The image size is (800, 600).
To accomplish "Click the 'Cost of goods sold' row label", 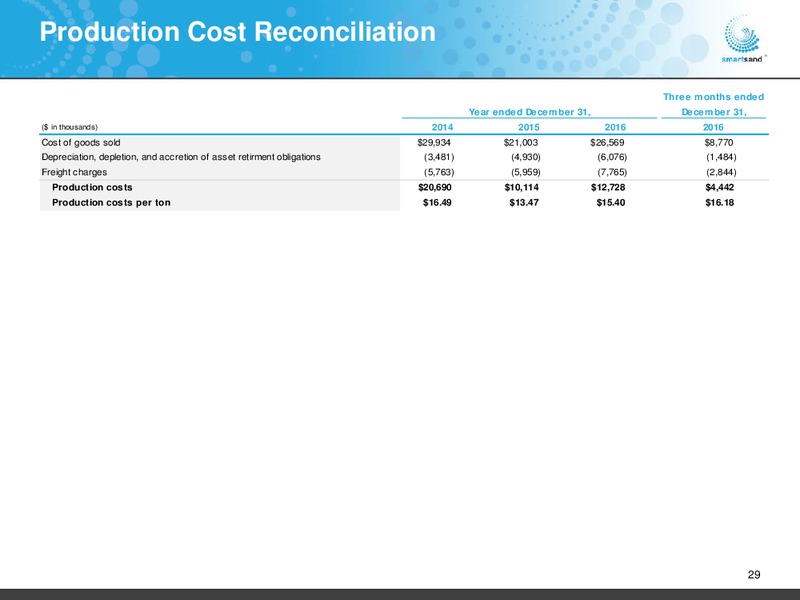I will (81, 142).
